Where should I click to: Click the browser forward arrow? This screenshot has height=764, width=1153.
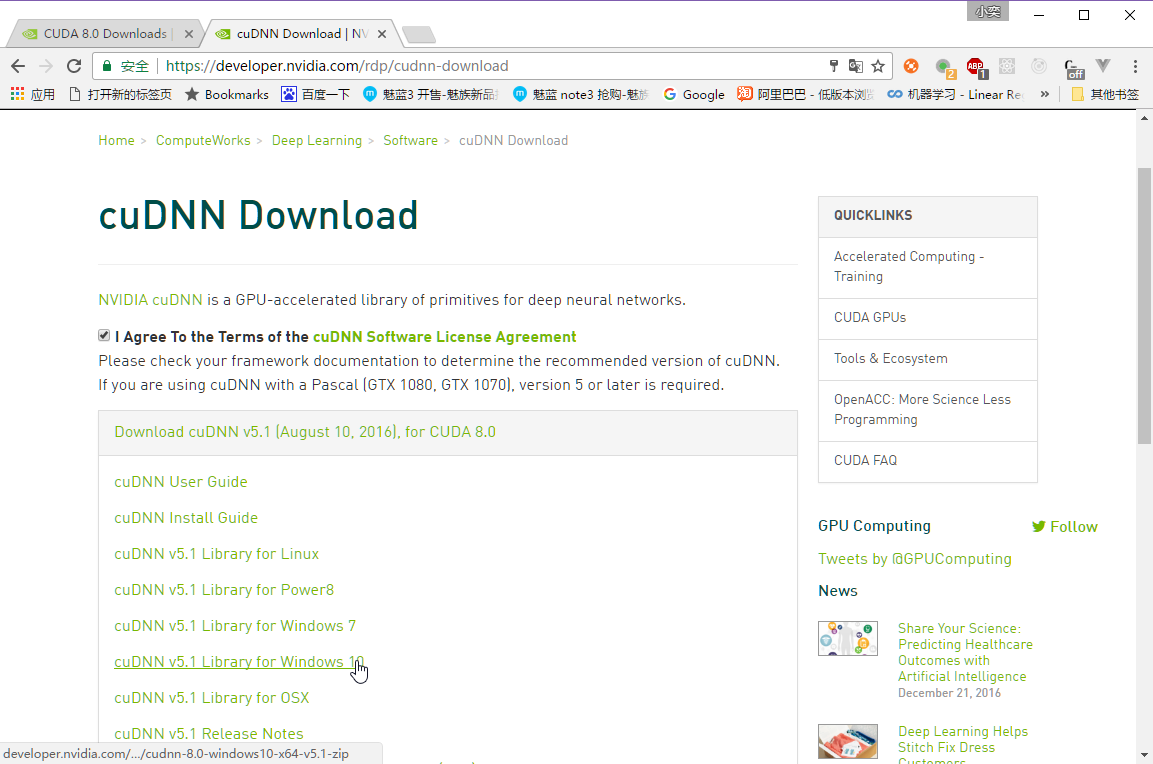tap(46, 66)
